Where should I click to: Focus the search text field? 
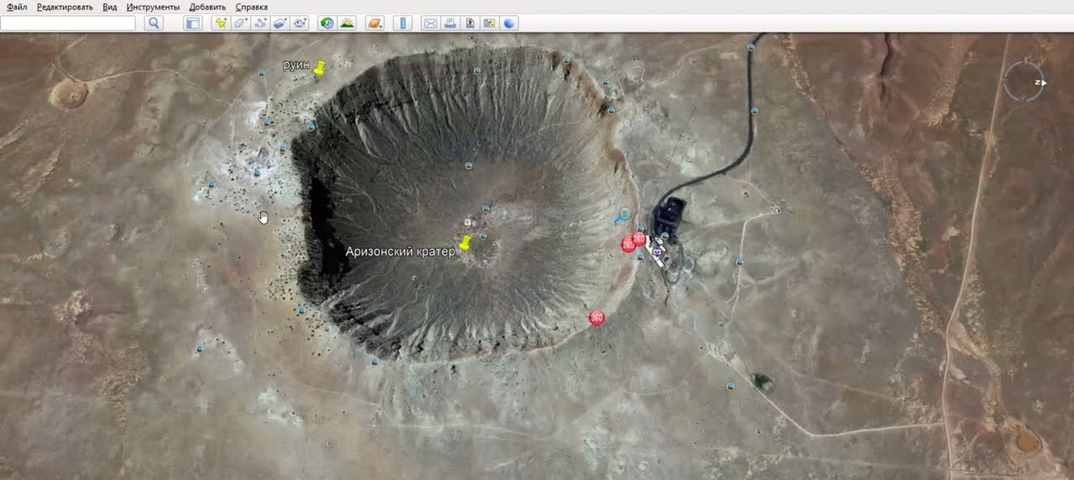pos(68,23)
